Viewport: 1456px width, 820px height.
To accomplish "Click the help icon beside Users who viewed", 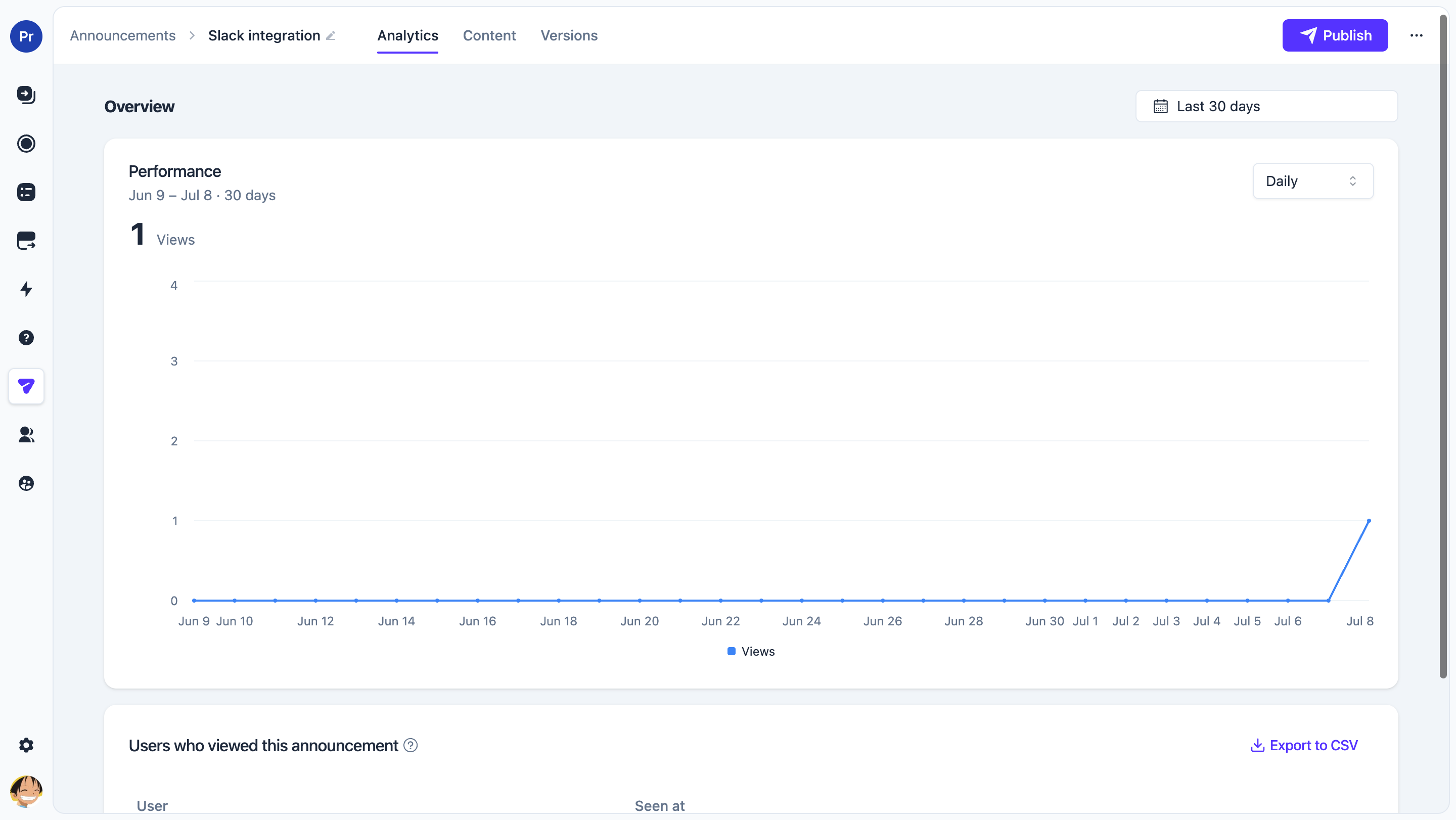I will (411, 745).
